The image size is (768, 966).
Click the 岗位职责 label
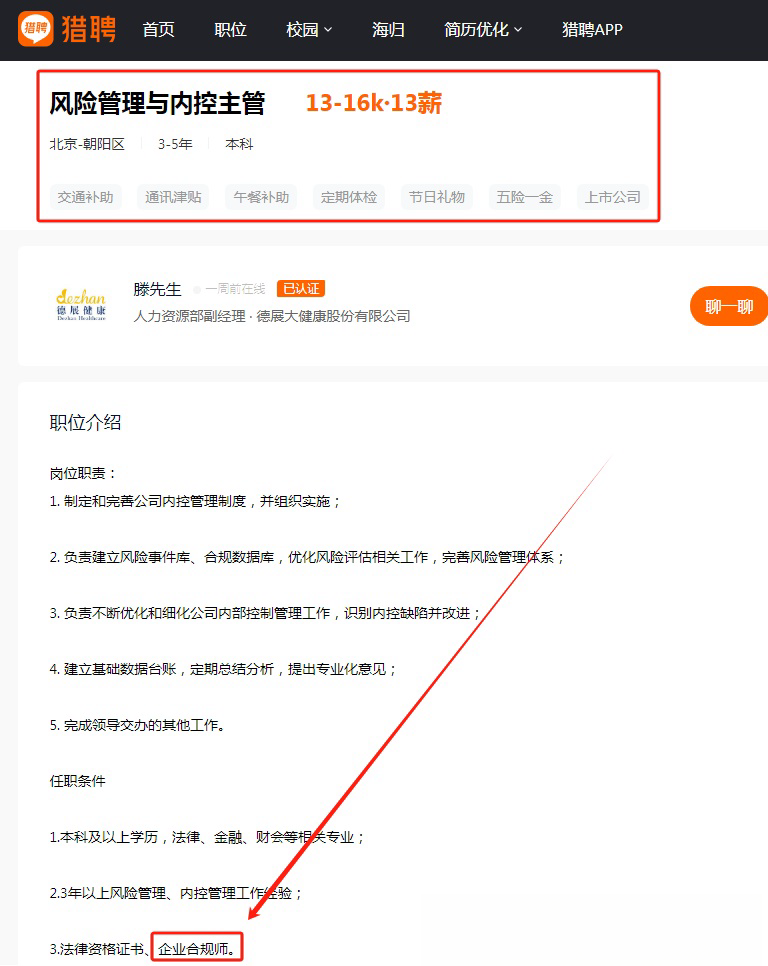tap(83, 473)
